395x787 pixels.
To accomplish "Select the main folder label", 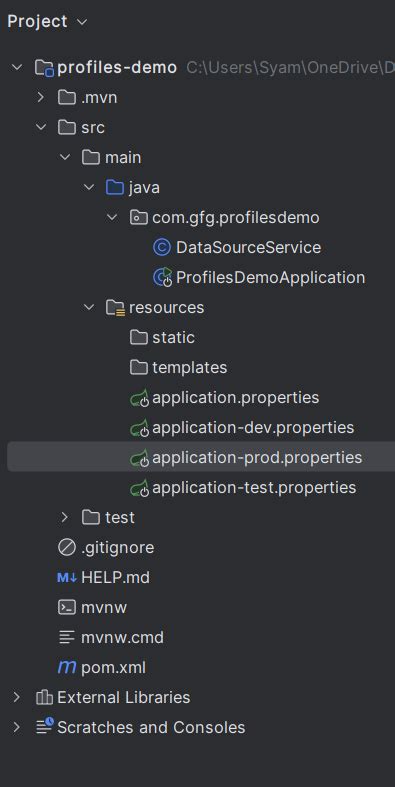I will [x=123, y=158].
